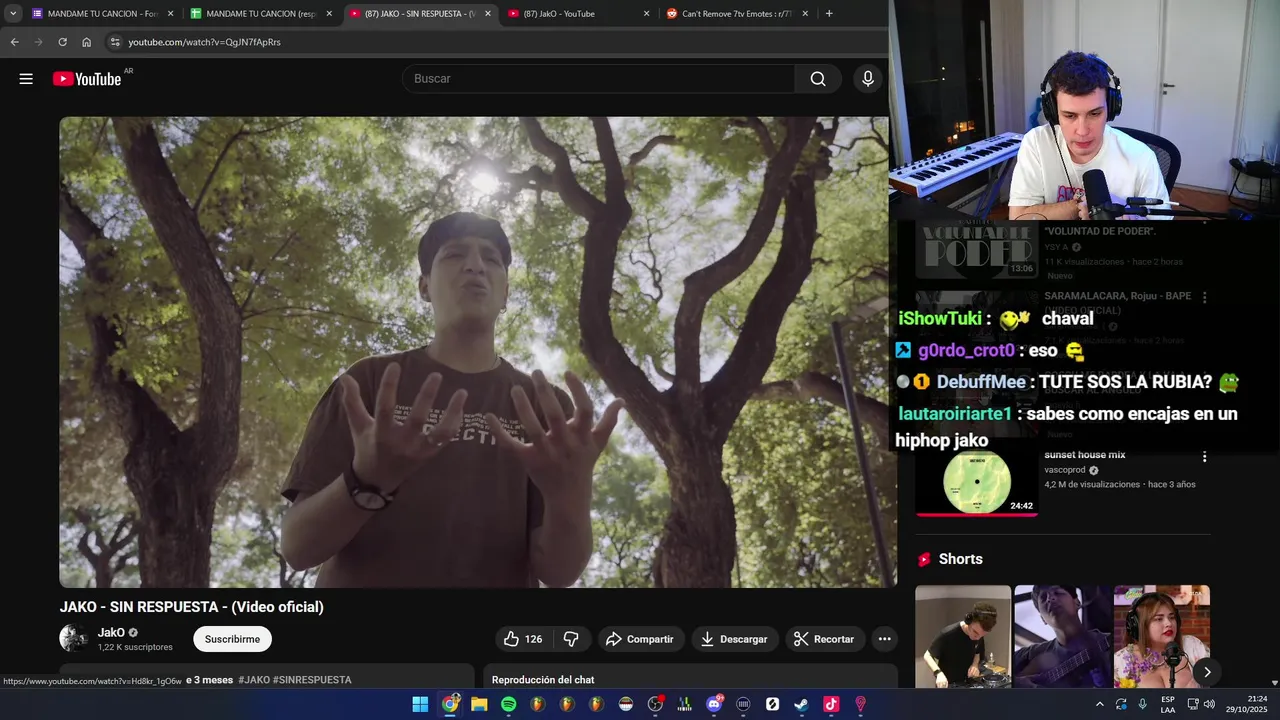Switch to MANDAME TU CANCION sheets tab
Image resolution: width=1280 pixels, height=720 pixels.
(260, 14)
